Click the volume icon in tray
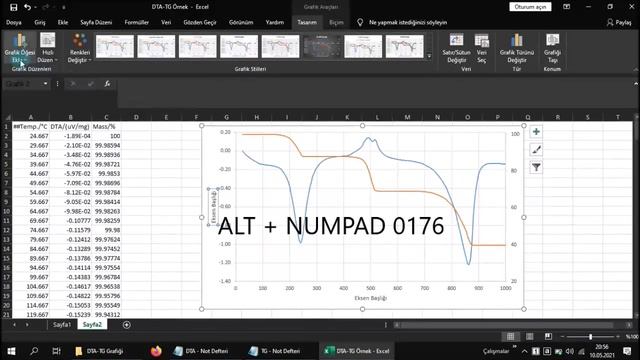Image resolution: width=640 pixels, height=360 pixels. [x=570, y=351]
